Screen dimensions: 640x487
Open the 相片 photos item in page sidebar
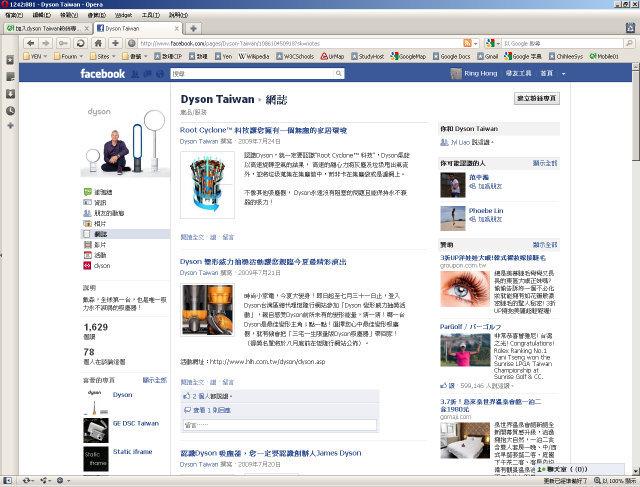pos(100,224)
